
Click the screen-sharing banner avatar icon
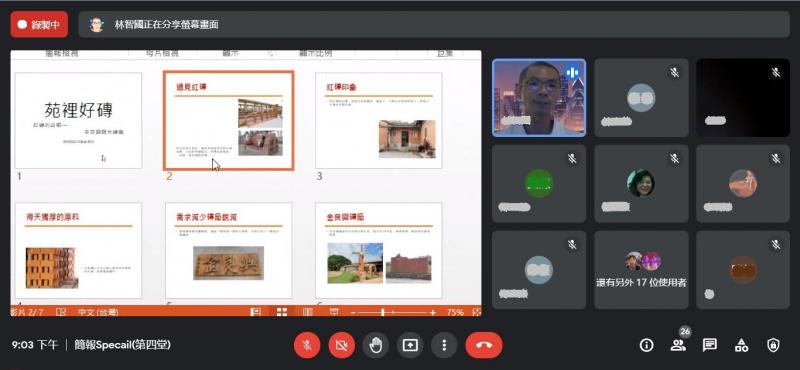point(96,24)
